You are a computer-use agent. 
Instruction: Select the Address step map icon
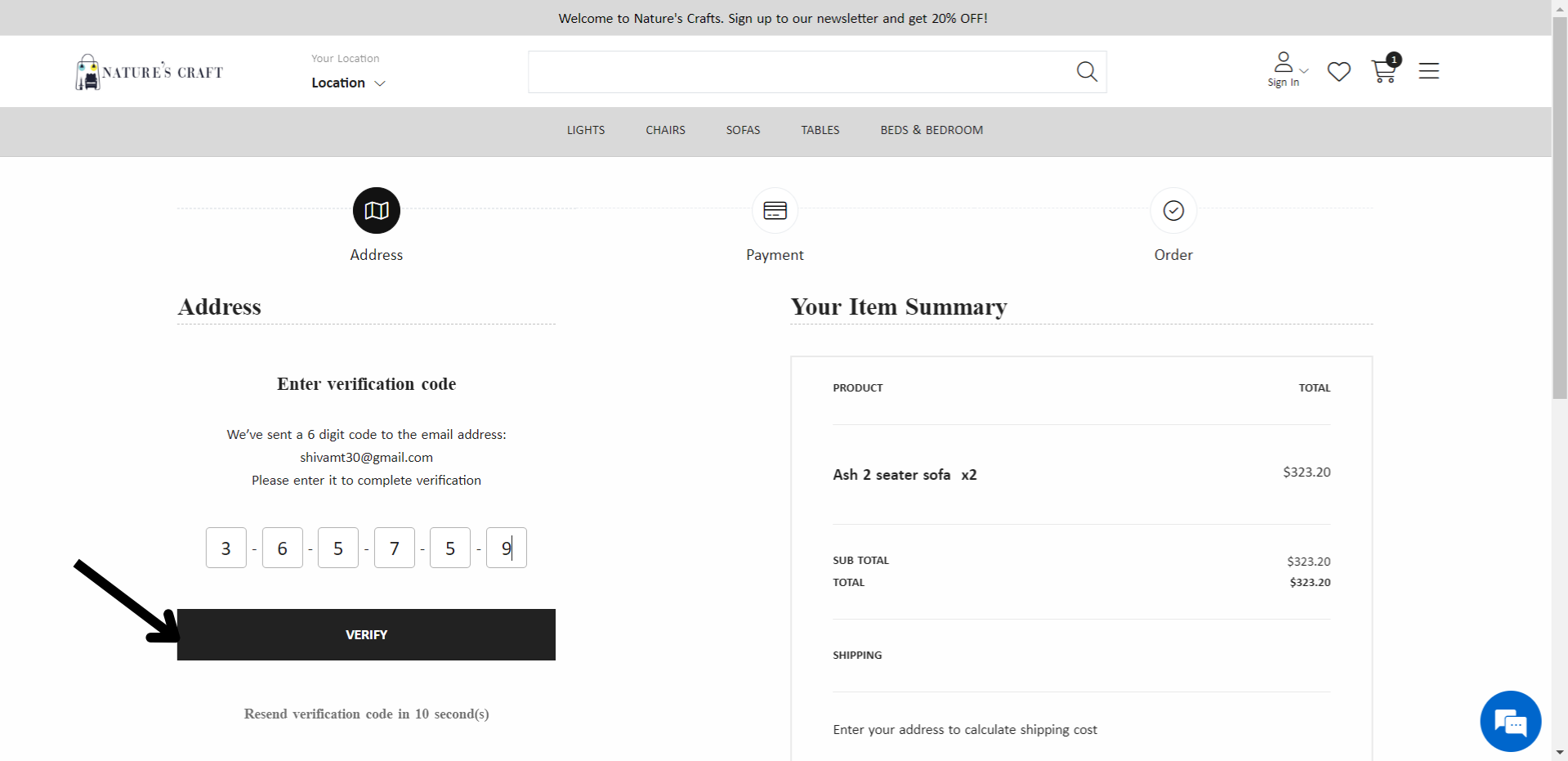coord(377,211)
